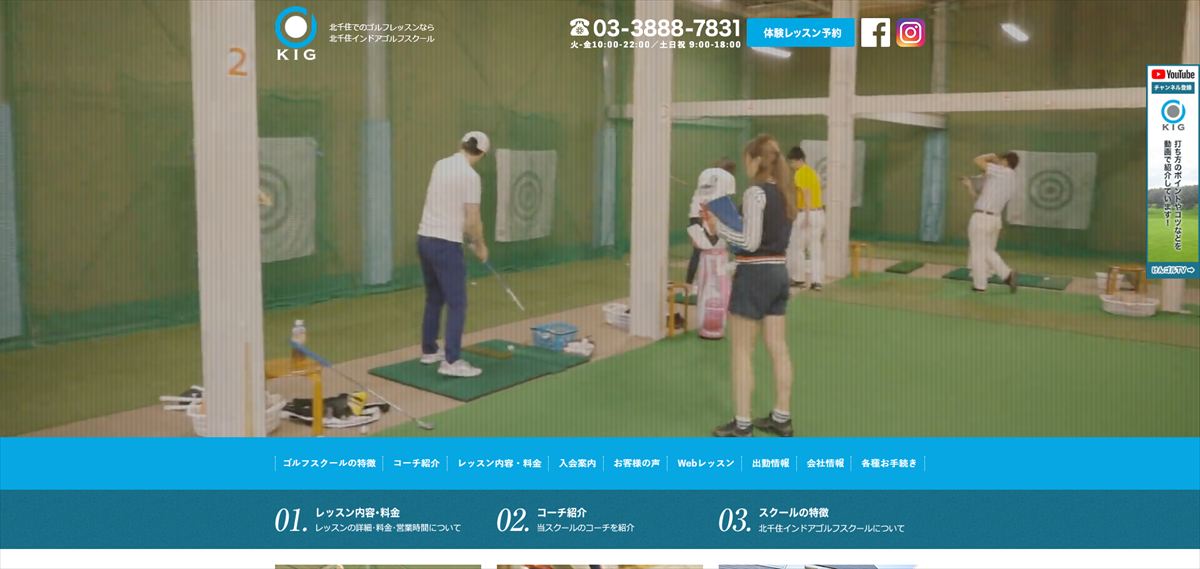Open 各種お手続き menu item
The height and width of the screenshot is (569, 1200).
(x=888, y=464)
